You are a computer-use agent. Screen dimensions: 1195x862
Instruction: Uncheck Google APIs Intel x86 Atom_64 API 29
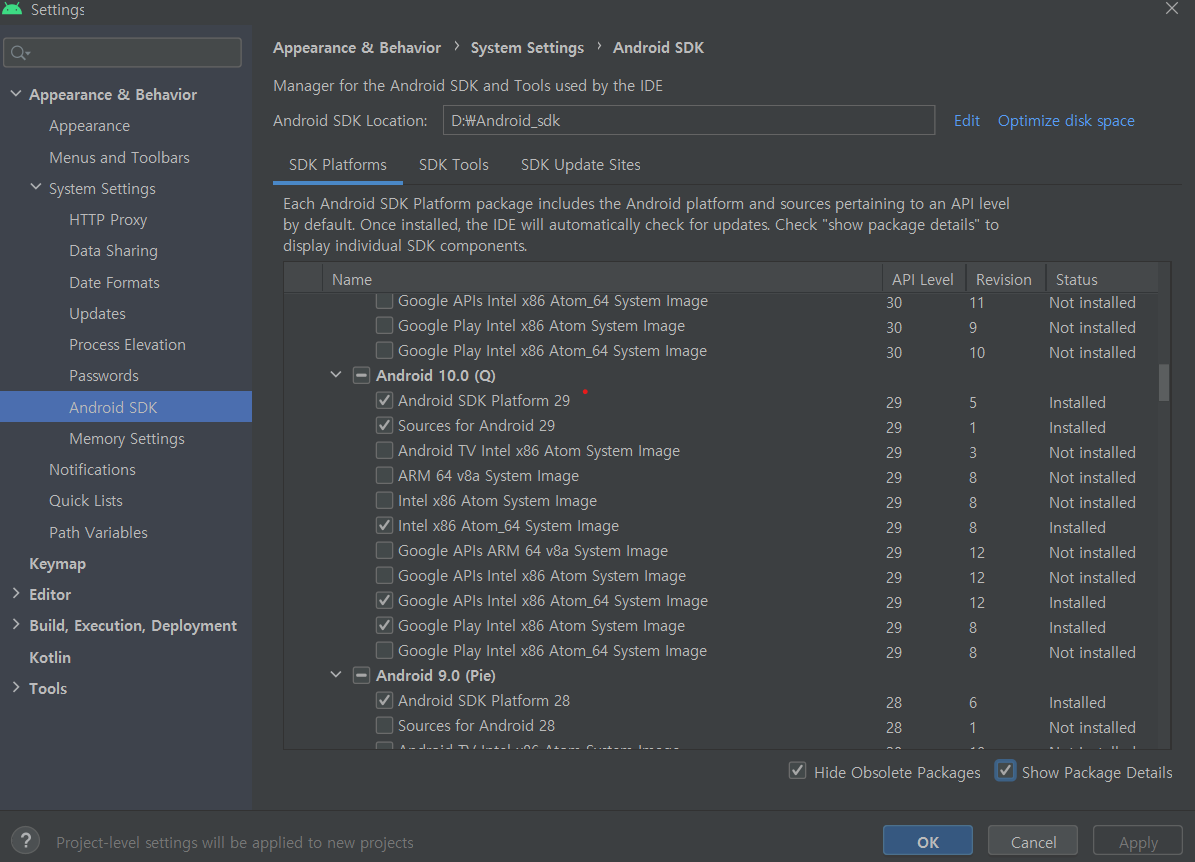385,601
